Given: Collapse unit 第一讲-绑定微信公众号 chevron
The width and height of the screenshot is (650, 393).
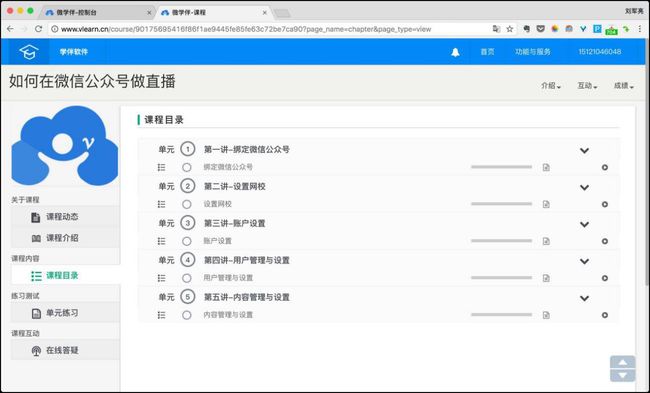Looking at the screenshot, I should pyautogui.click(x=584, y=150).
